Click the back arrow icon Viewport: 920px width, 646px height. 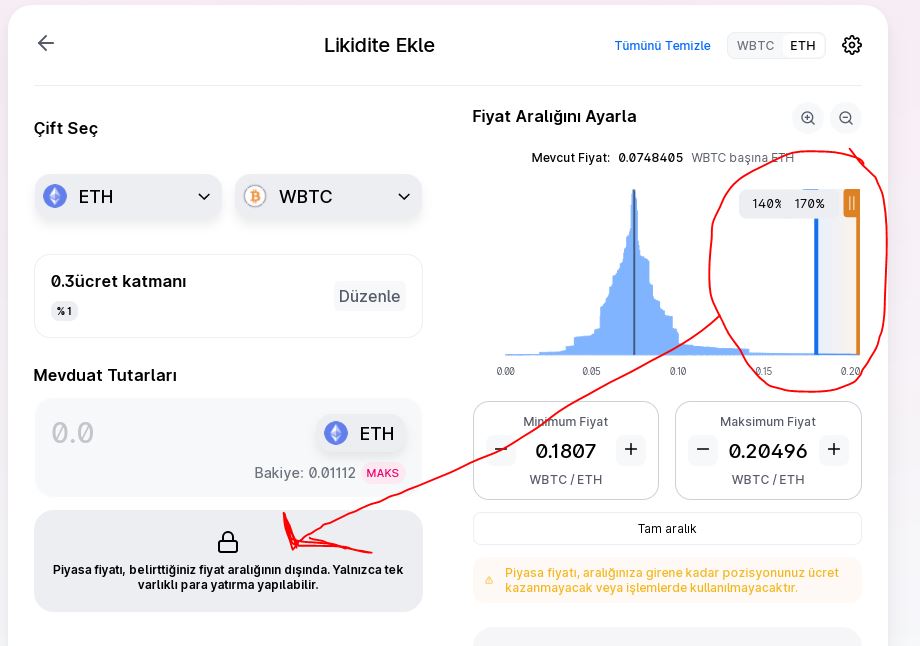[45, 43]
